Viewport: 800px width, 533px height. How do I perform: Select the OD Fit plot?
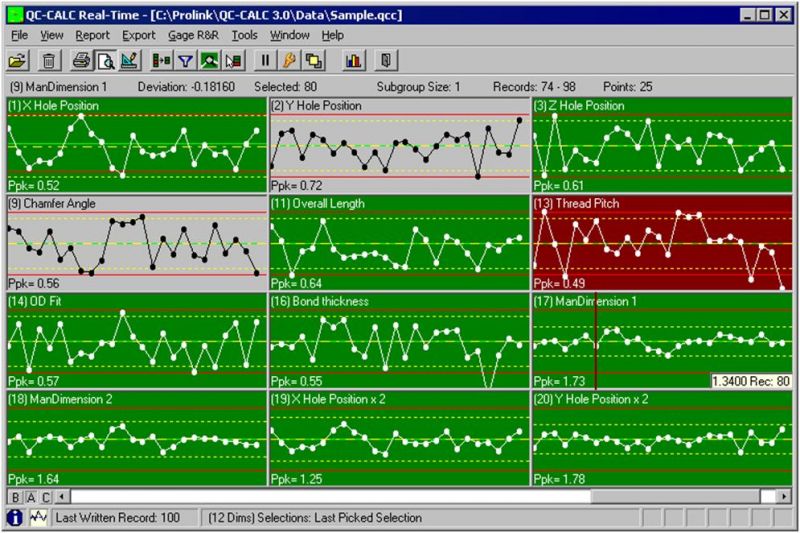[x=137, y=340]
